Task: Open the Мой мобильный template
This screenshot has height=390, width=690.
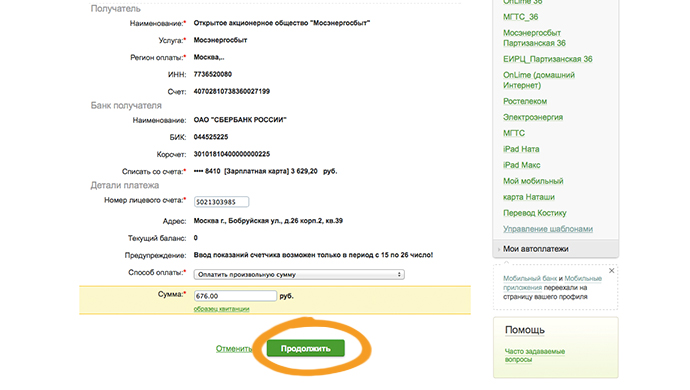Action: [533, 181]
